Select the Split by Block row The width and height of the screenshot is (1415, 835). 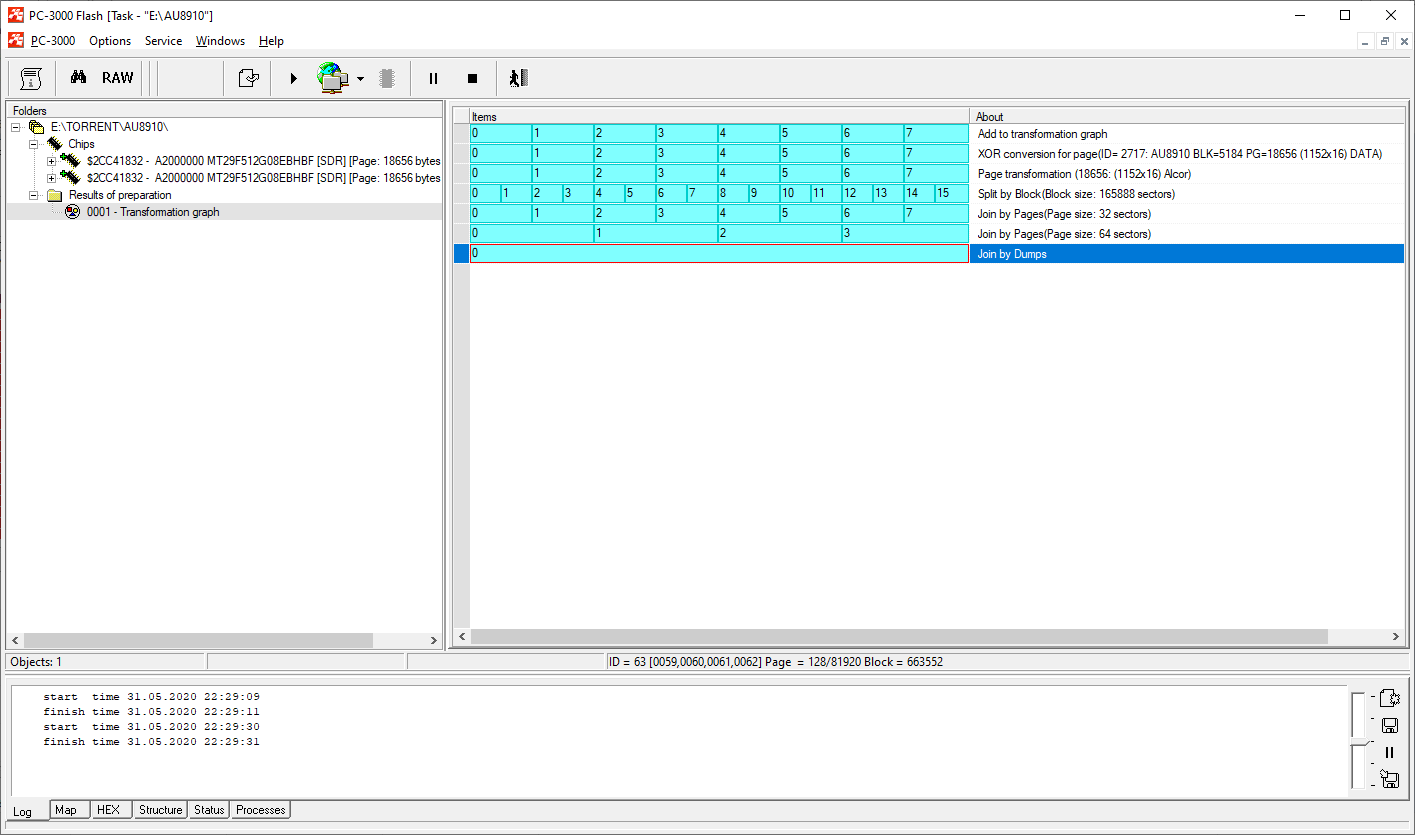[1075, 194]
